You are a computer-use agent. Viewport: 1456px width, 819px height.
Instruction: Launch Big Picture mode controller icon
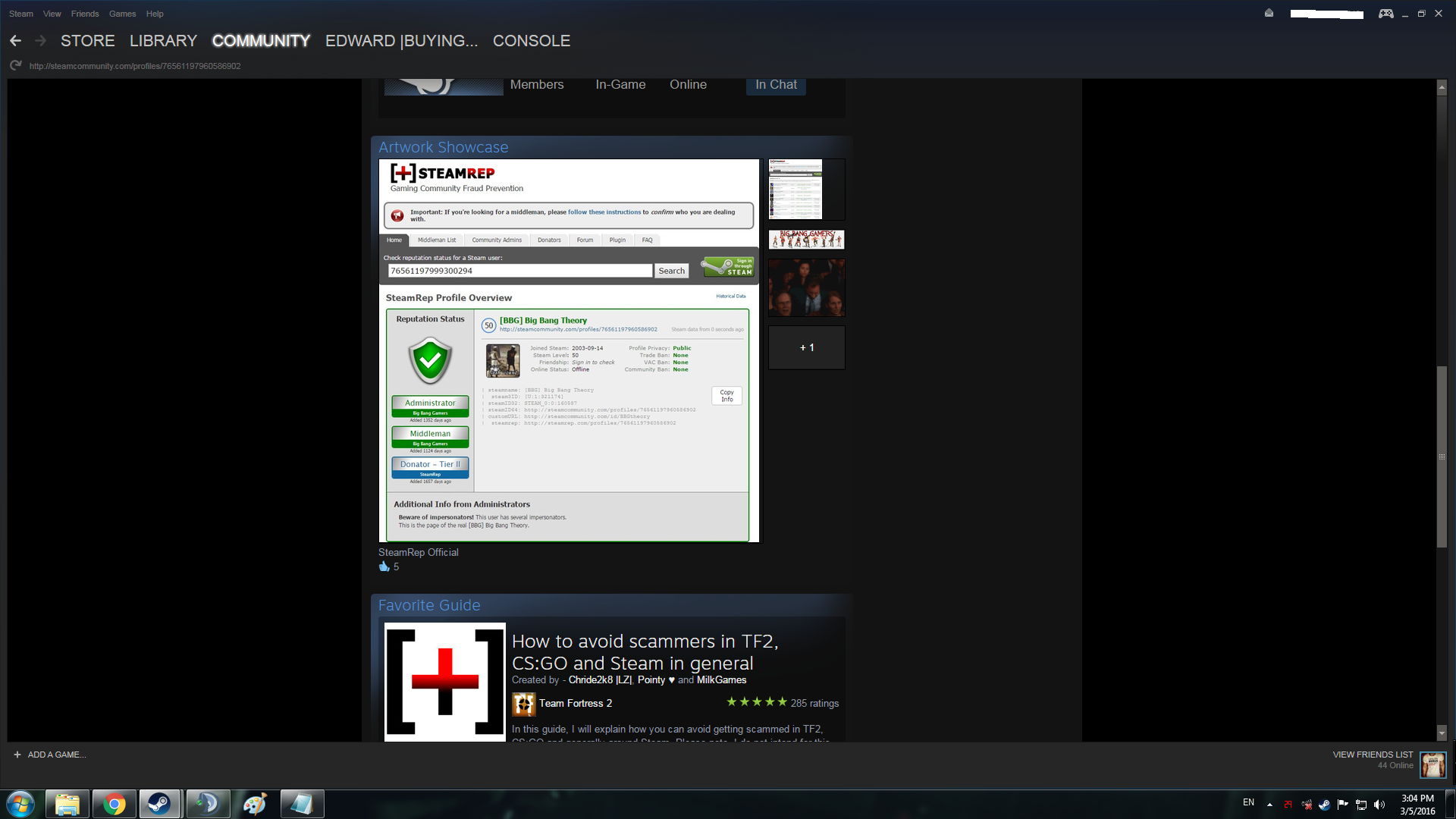[1385, 14]
